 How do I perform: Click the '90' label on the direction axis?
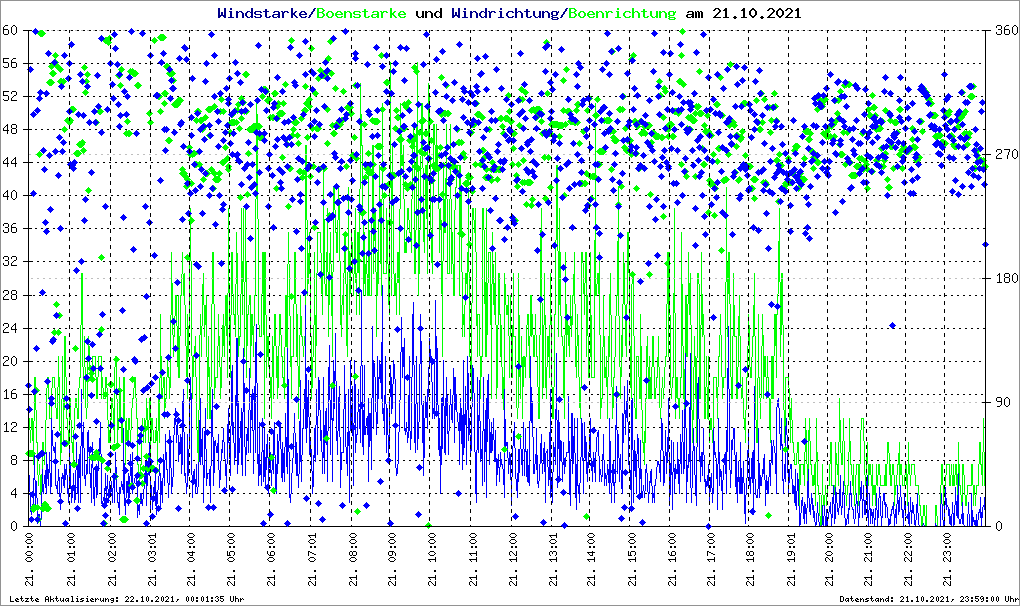pos(1002,402)
